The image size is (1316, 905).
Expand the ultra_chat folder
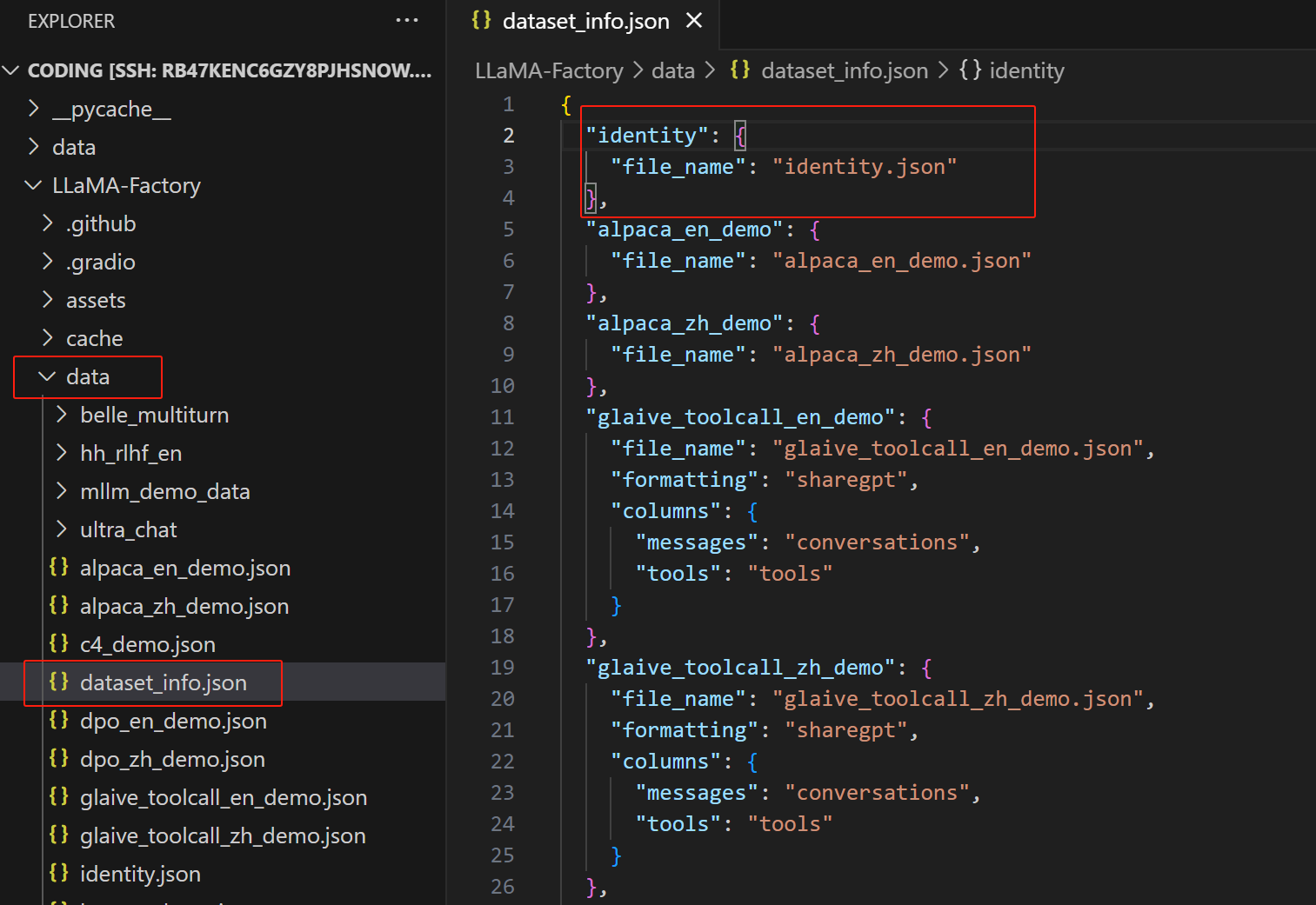tap(62, 529)
